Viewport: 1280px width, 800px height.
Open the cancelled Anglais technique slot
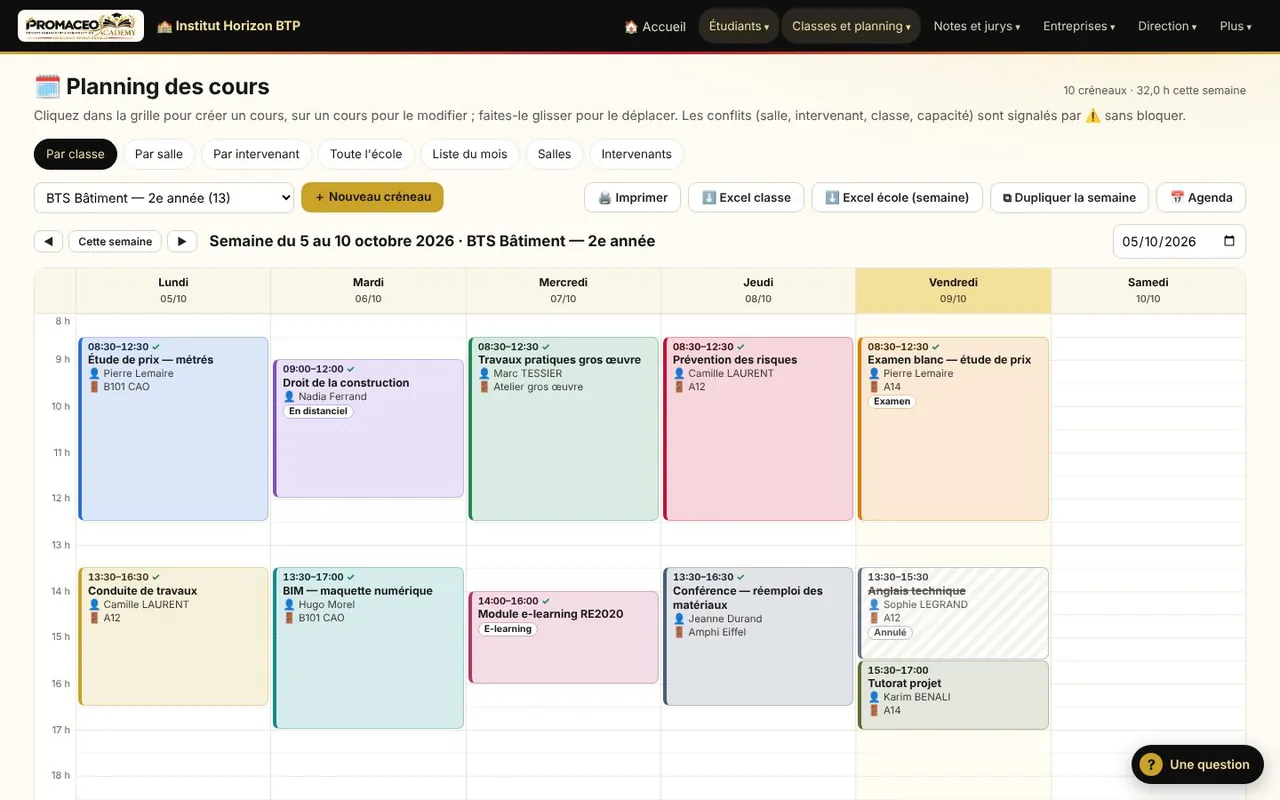[x=953, y=613]
